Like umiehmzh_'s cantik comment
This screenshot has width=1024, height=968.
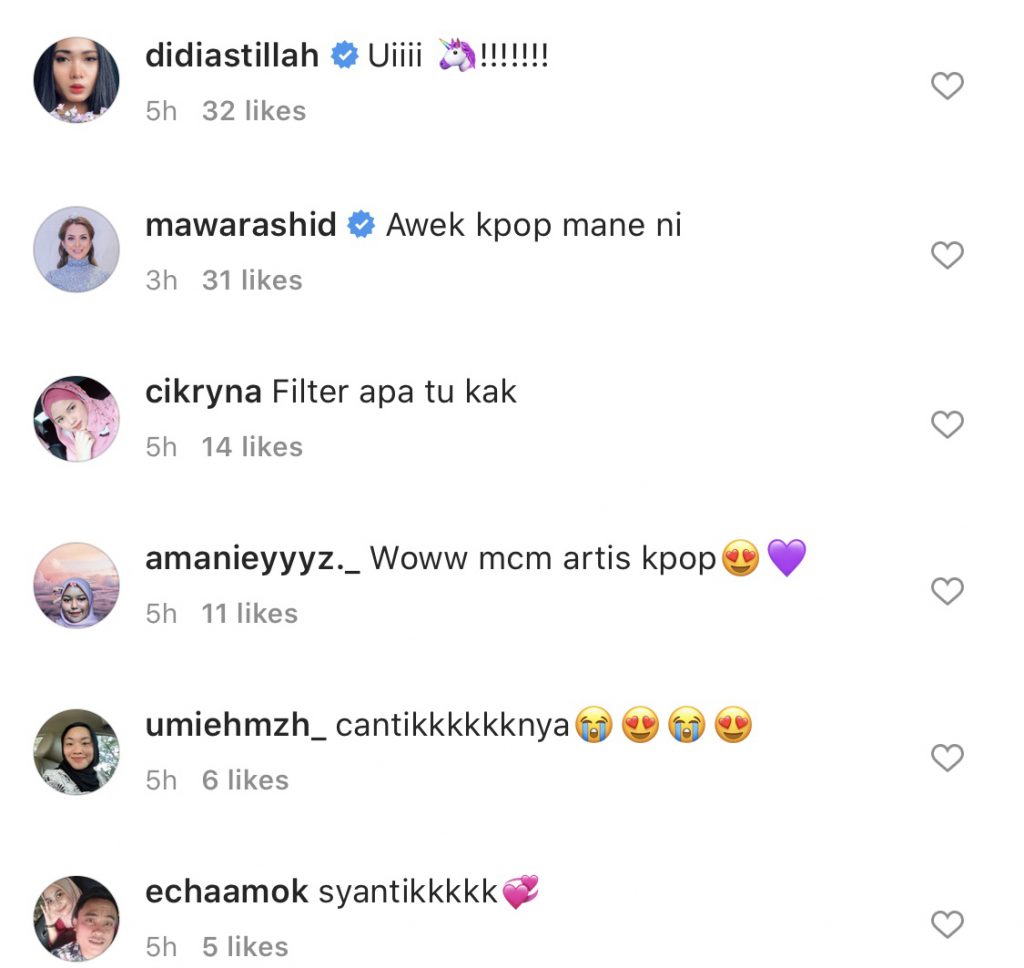click(x=946, y=759)
